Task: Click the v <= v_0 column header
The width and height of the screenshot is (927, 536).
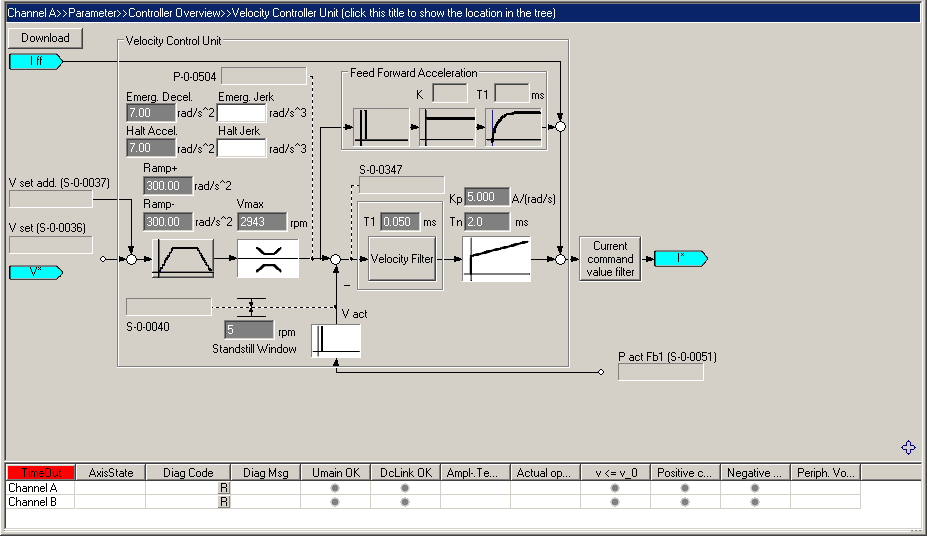Action: tap(615, 473)
